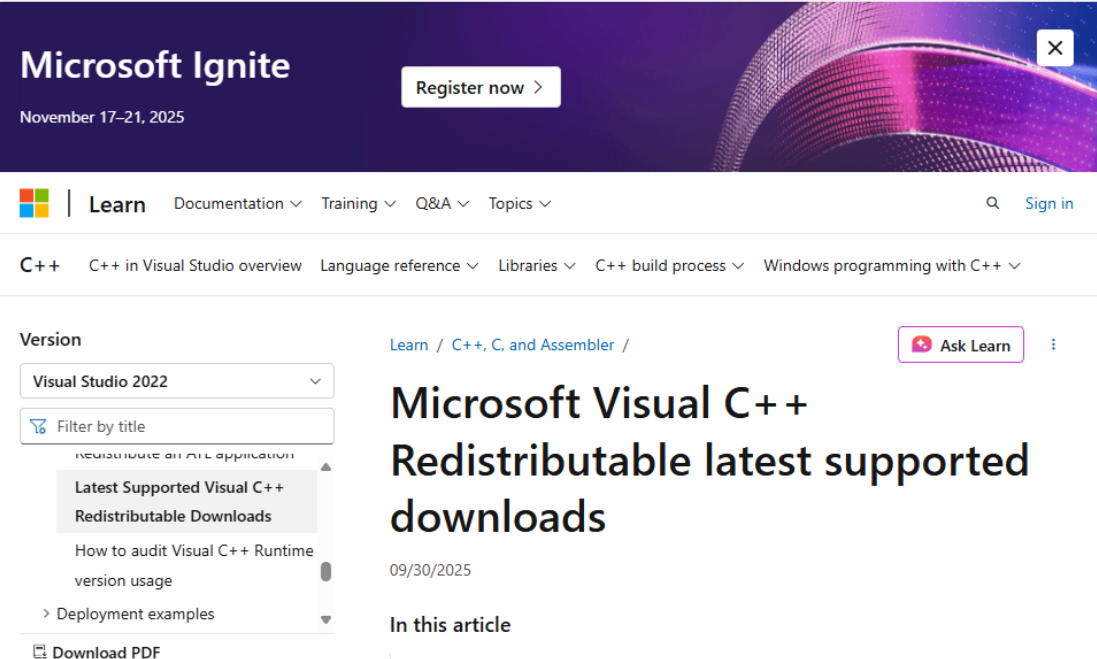The image size is (1097, 659).
Task: Click the Download PDF icon
Action: click(x=39, y=652)
